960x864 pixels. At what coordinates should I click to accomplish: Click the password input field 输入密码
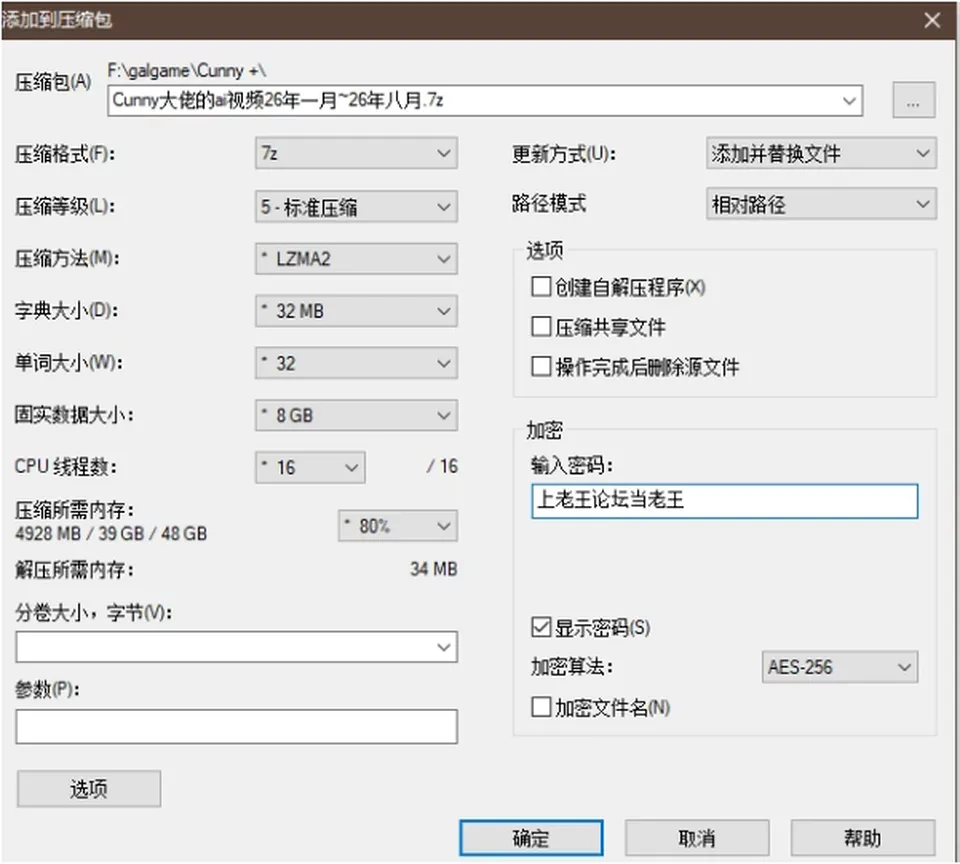click(724, 501)
